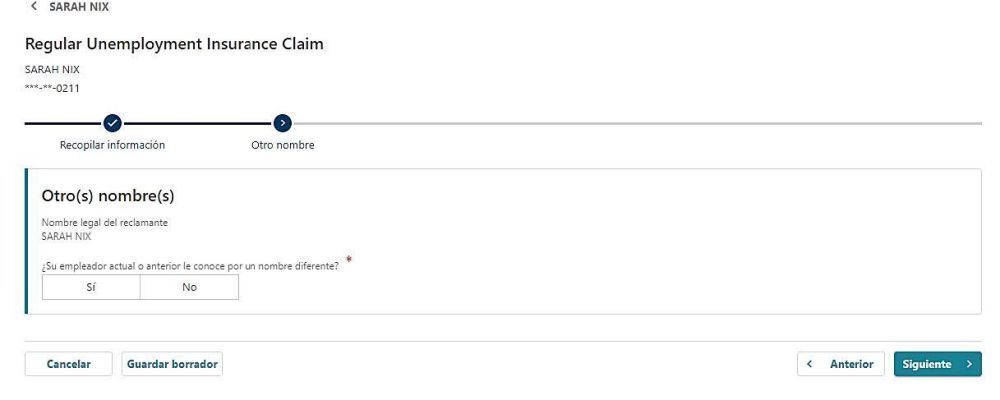Click the back chevron beside SARAH NIX
This screenshot has width=1000, height=400.
(x=34, y=7)
